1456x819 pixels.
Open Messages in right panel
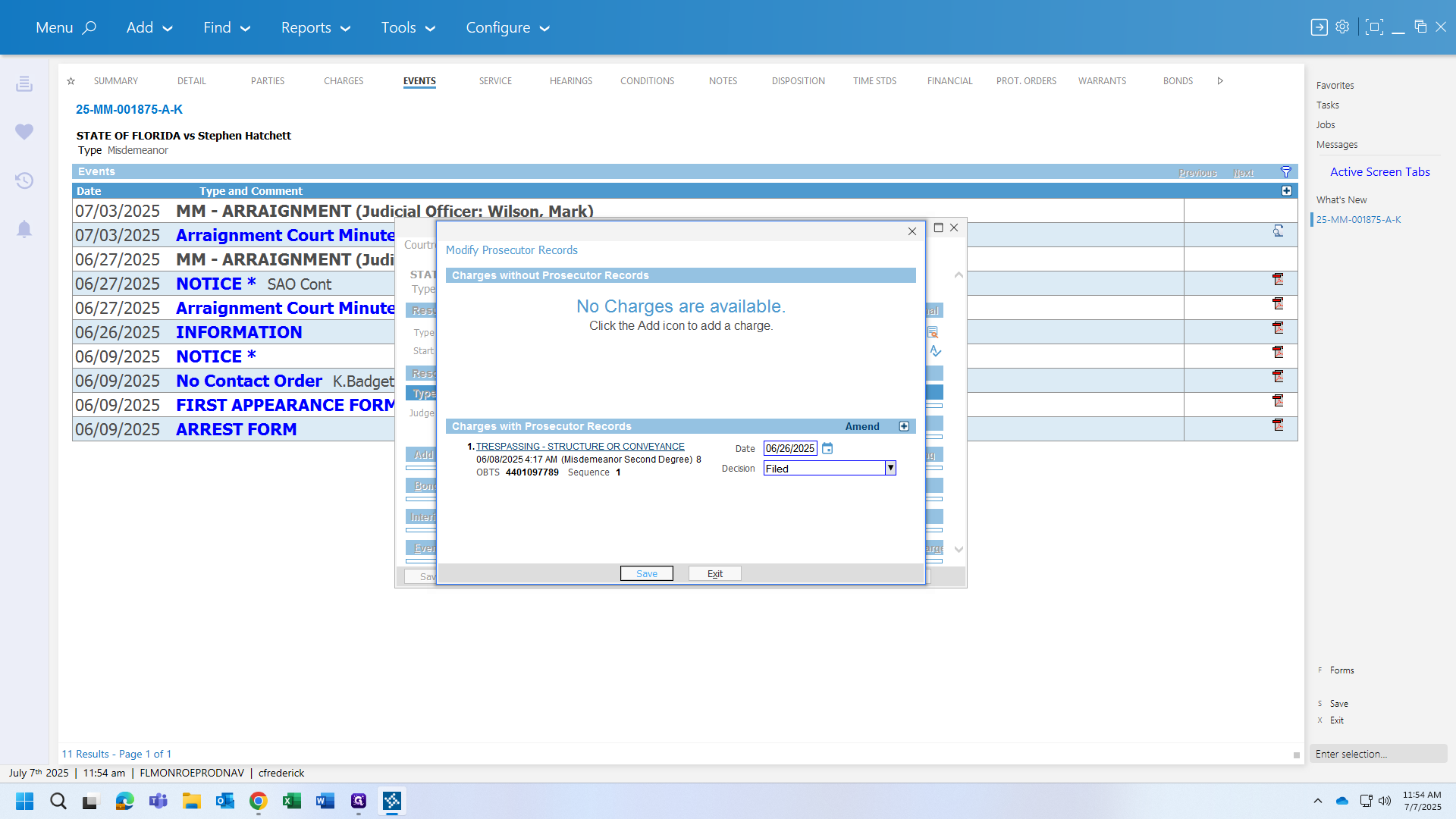tap(1336, 145)
